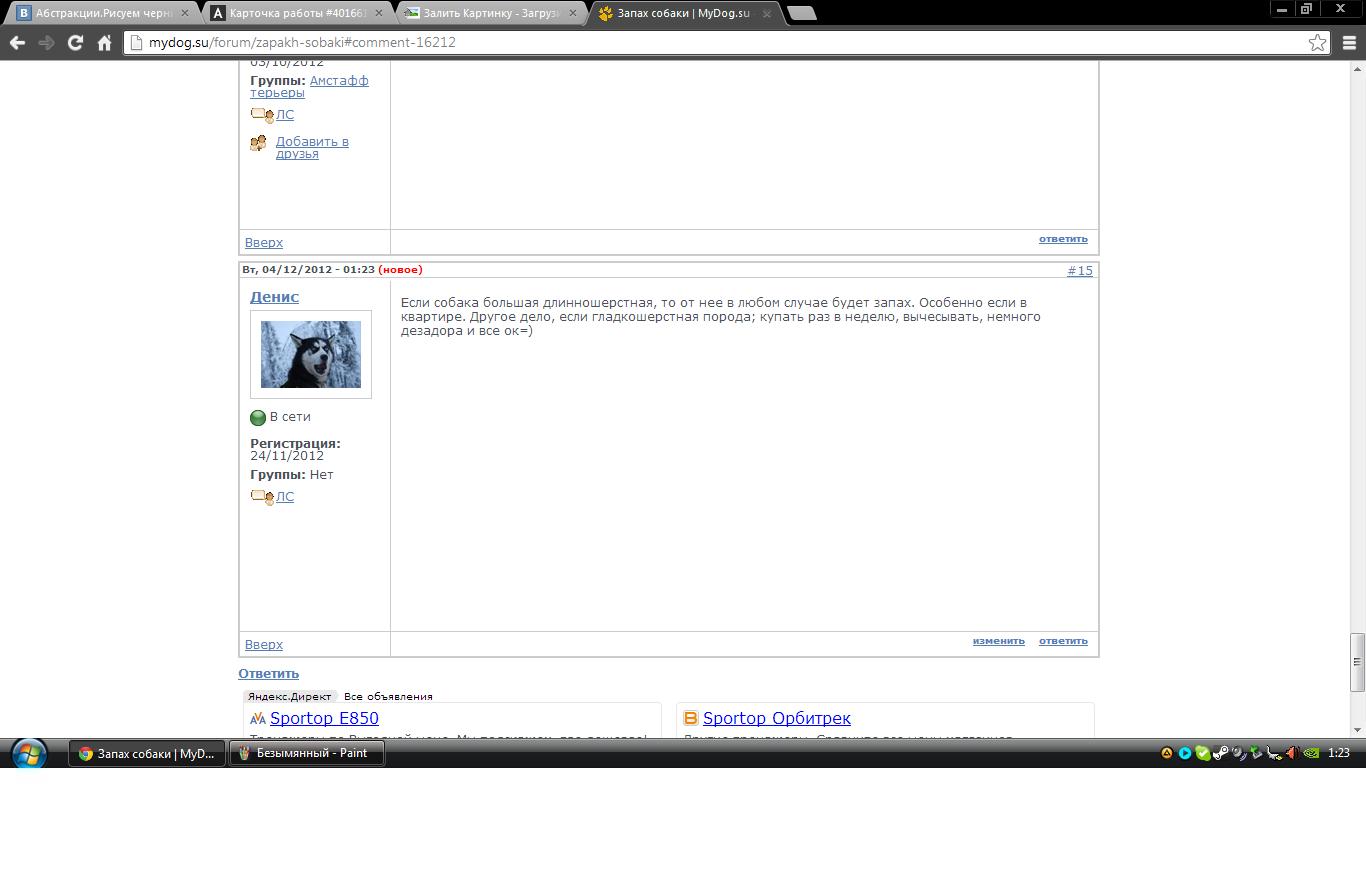Open the Windows Start menu
The height and width of the screenshot is (878, 1366).
28,753
